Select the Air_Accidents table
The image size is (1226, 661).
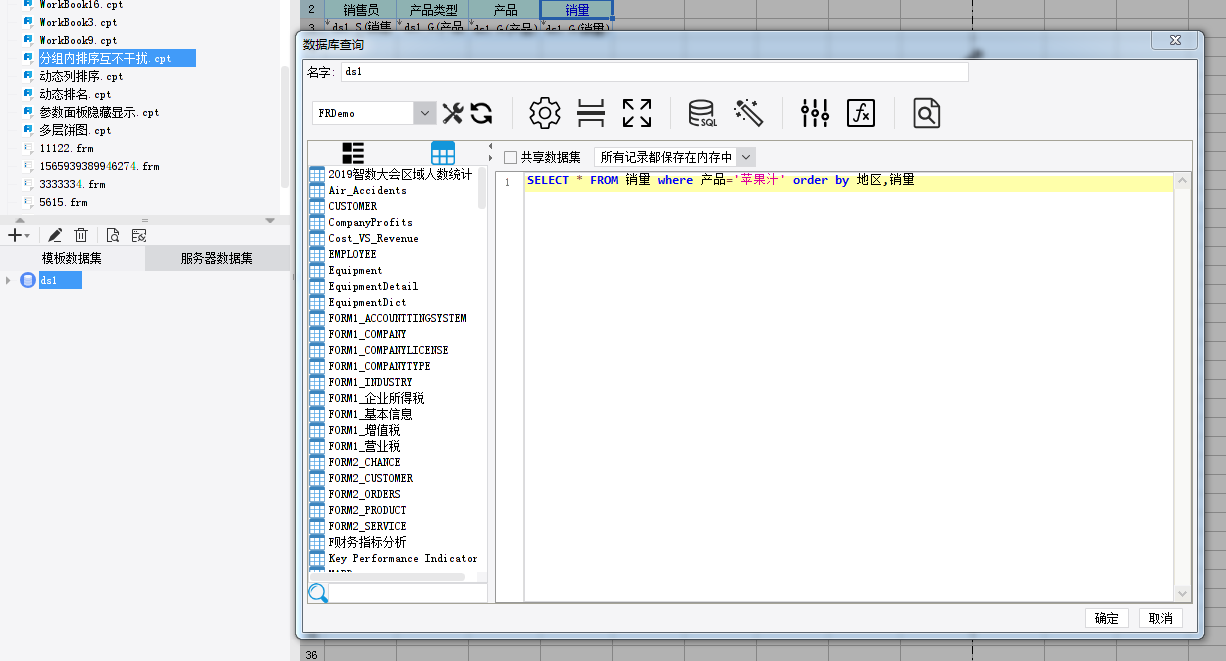367,190
